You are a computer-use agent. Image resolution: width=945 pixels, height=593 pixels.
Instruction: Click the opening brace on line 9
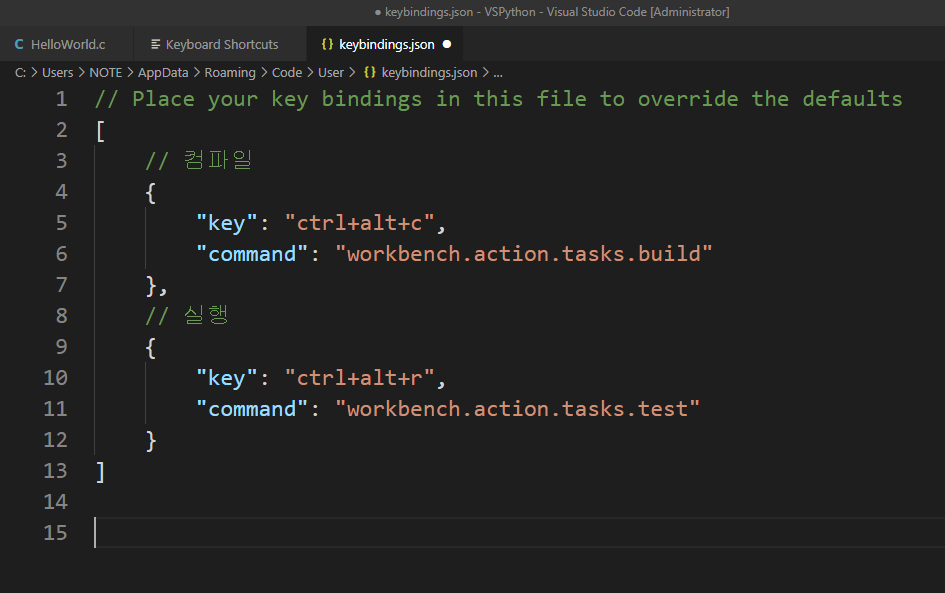click(x=151, y=347)
